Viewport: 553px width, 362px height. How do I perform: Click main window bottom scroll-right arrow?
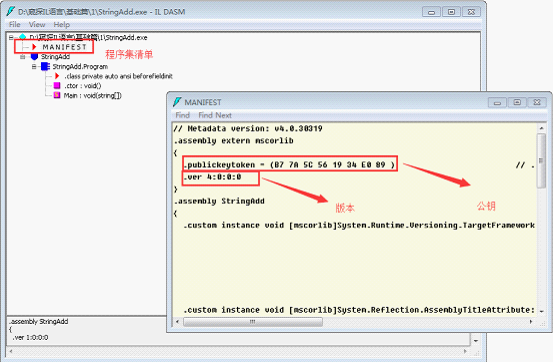[x=466, y=351]
